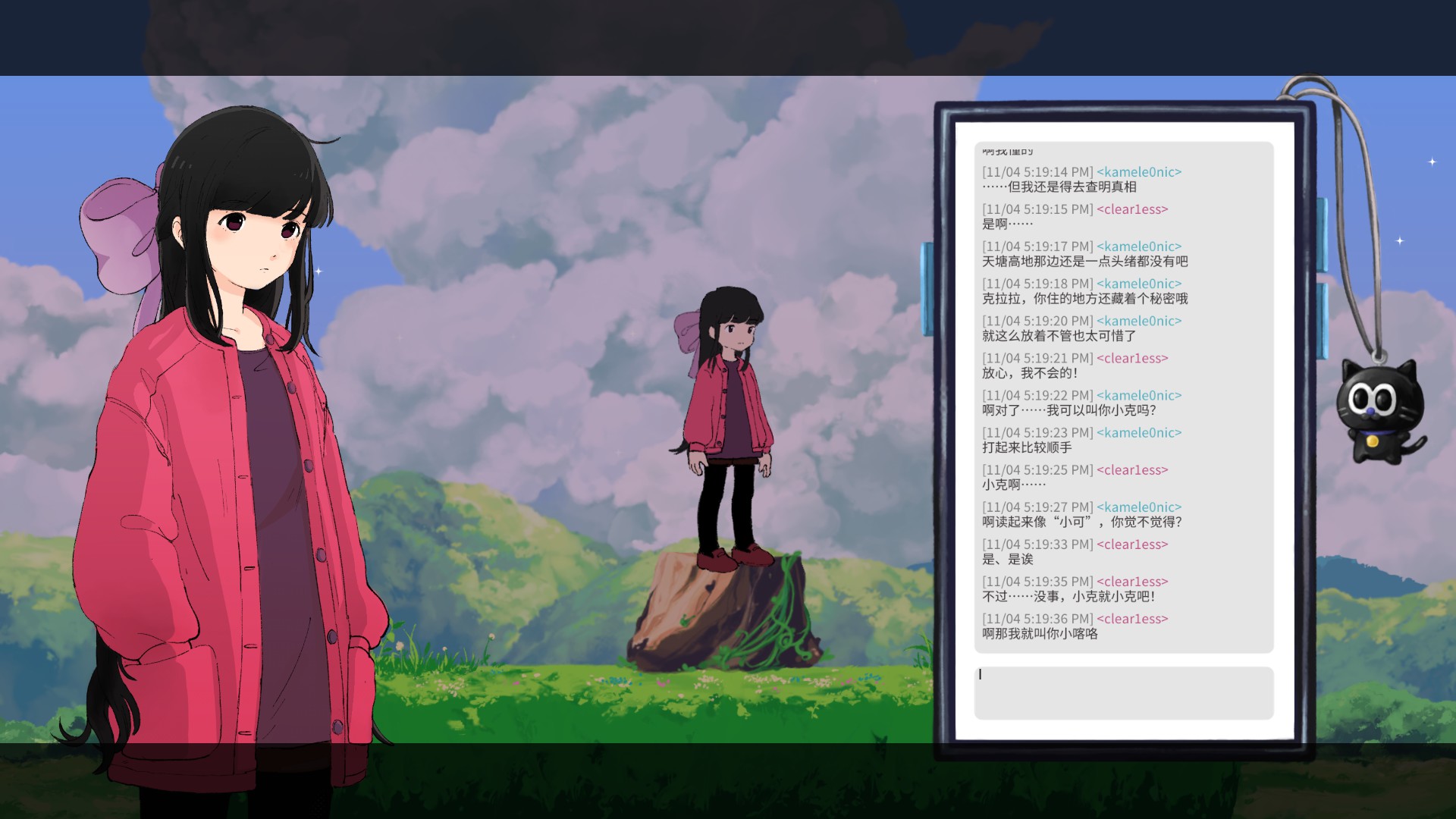The width and height of the screenshot is (1456, 819).
Task: Click kamele0nic username at 5:19:27 PM
Action: (1139, 507)
